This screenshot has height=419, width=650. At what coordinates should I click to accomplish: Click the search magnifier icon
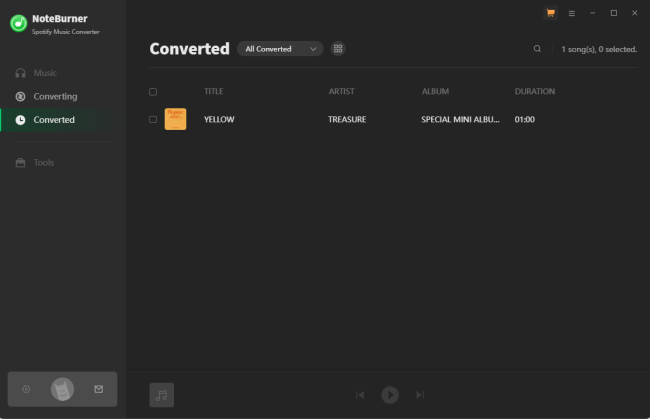click(537, 49)
